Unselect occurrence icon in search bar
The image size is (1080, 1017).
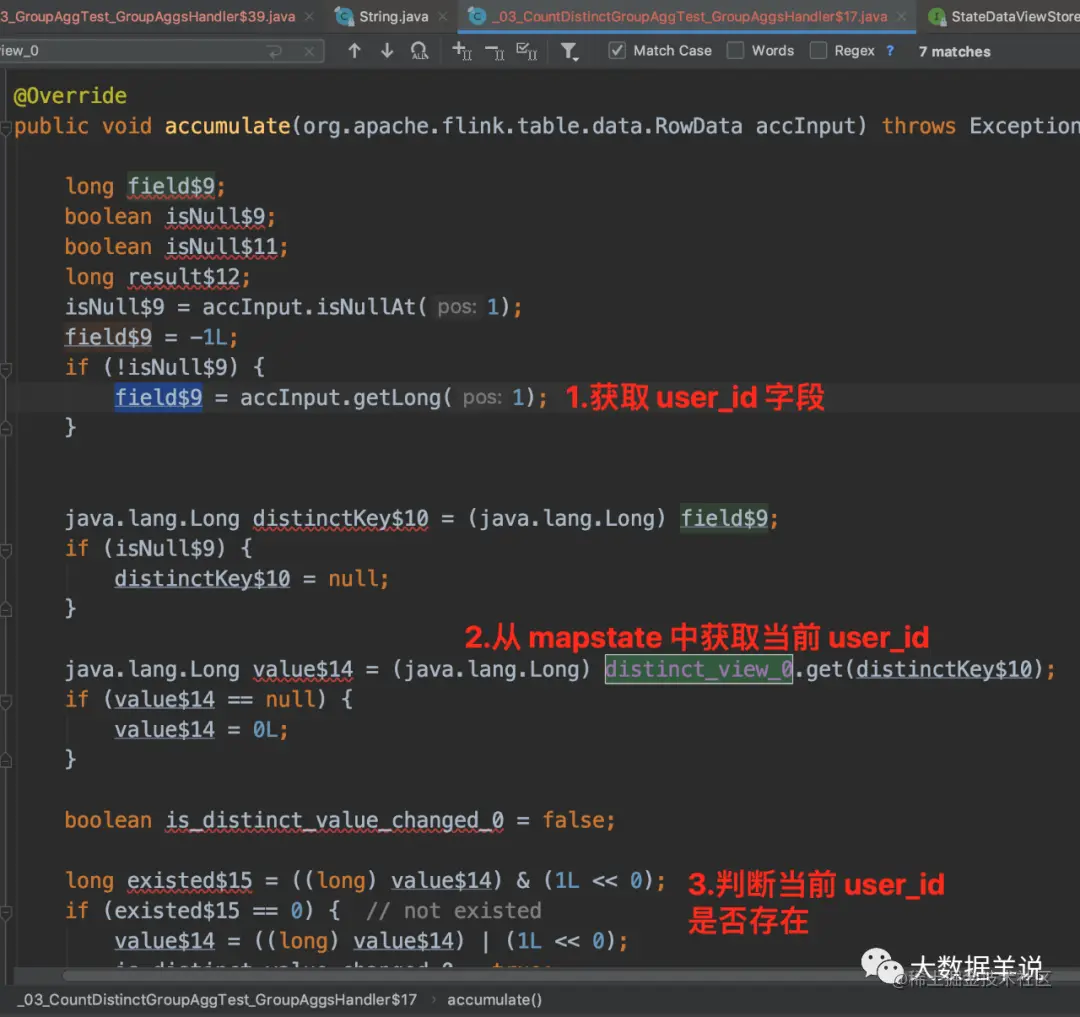click(495, 51)
